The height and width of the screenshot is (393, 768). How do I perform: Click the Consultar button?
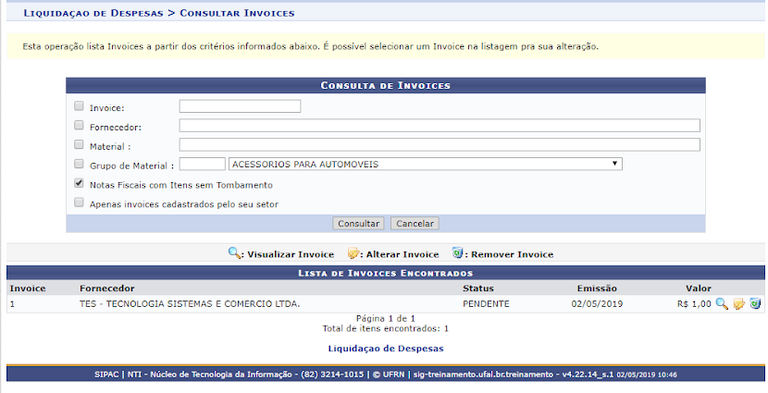coord(359,223)
